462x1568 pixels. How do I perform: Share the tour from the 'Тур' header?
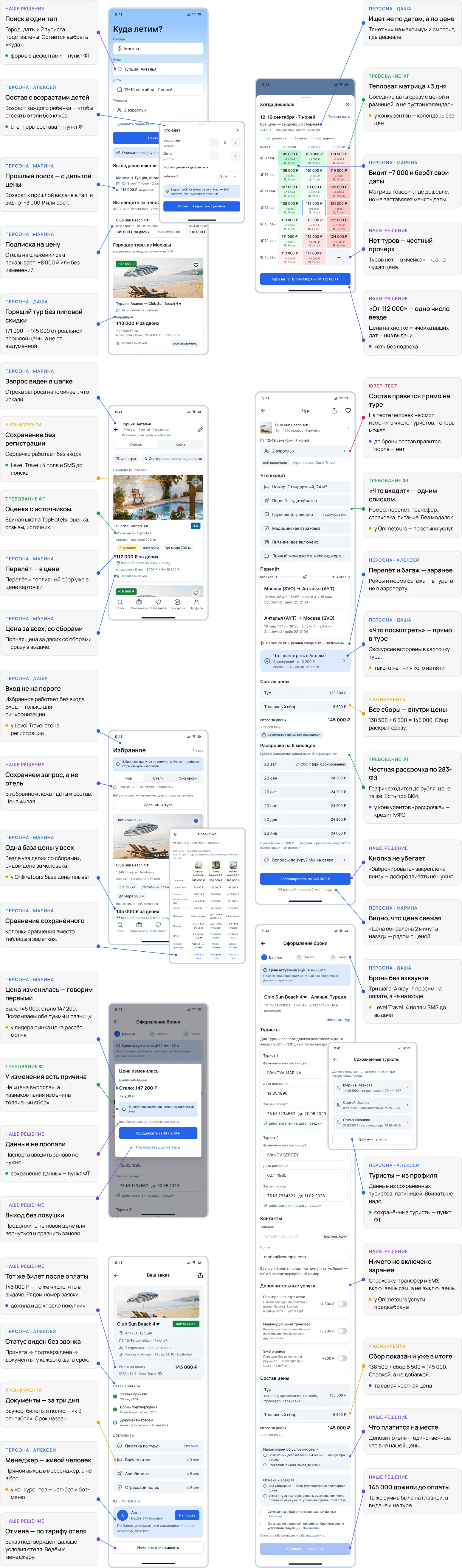pyautogui.click(x=334, y=411)
